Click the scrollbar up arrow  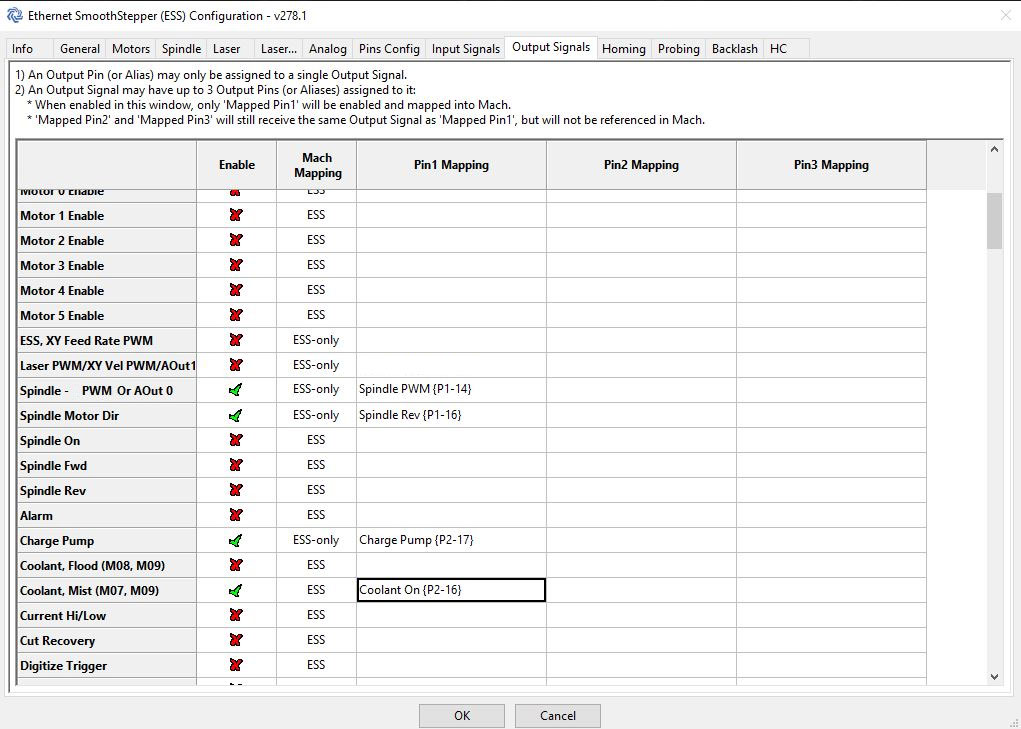point(994,150)
